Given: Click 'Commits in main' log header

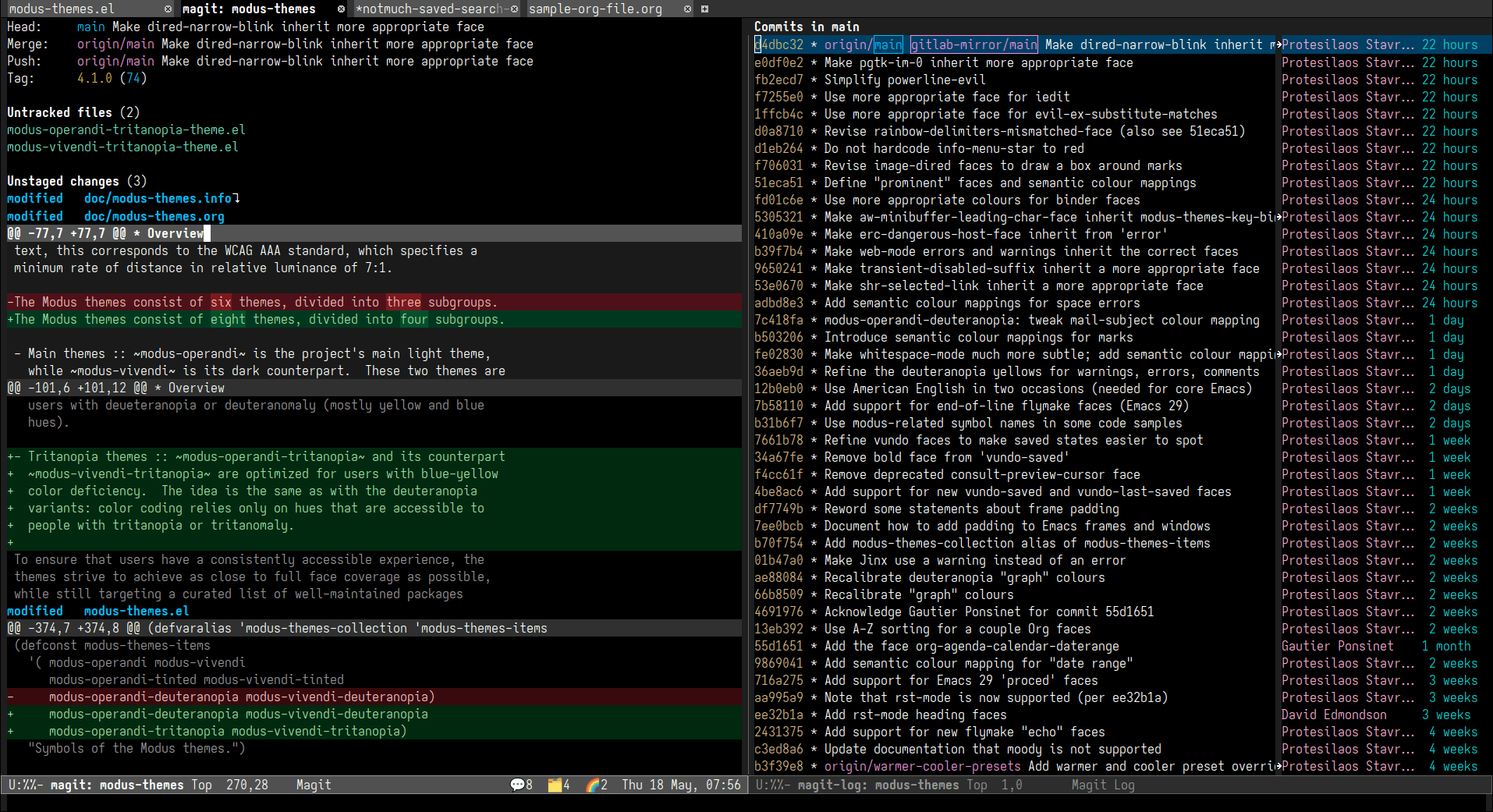Looking at the screenshot, I should pos(807,27).
